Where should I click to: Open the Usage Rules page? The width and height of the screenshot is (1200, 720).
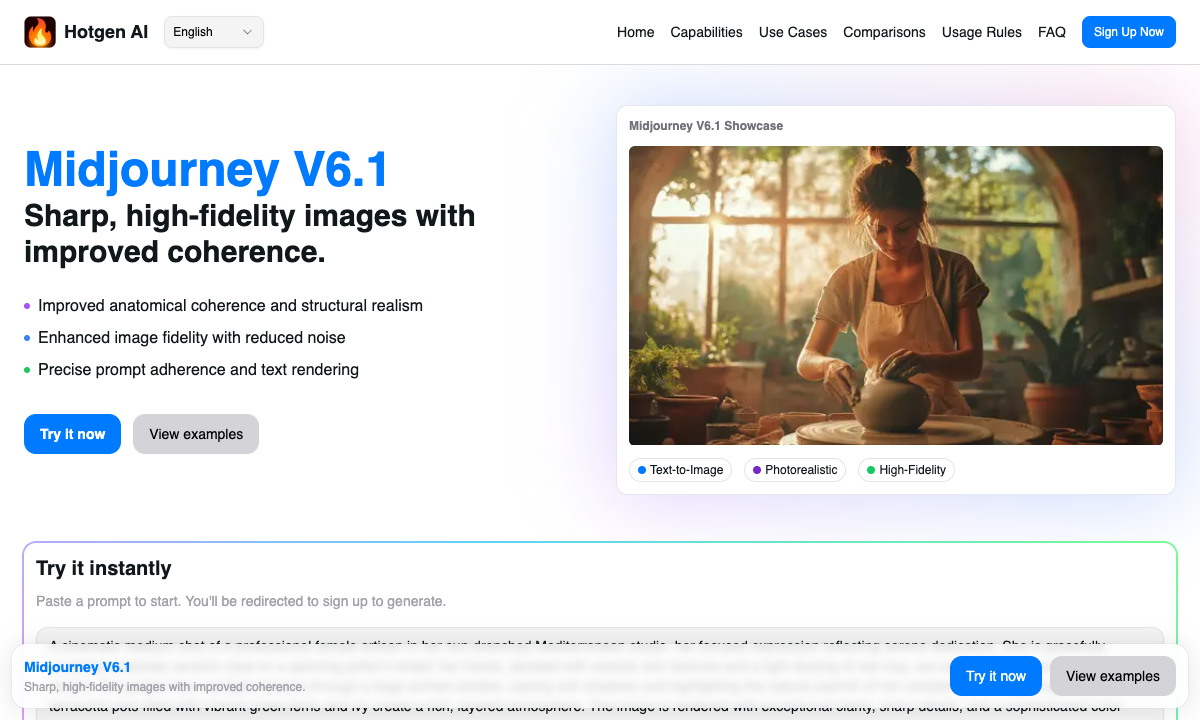(x=981, y=32)
